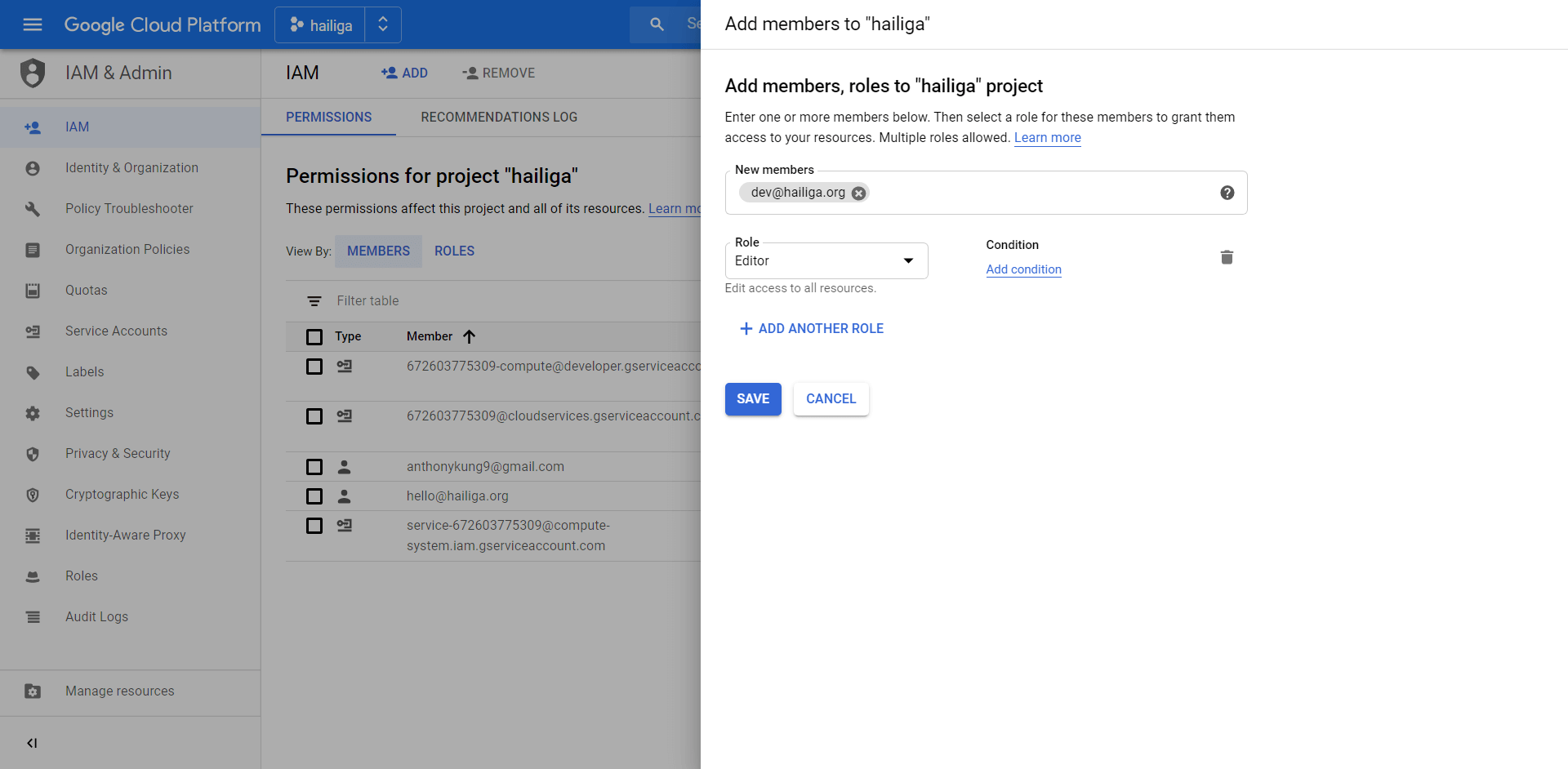
Task: Click the Cancel button
Action: [831, 399]
